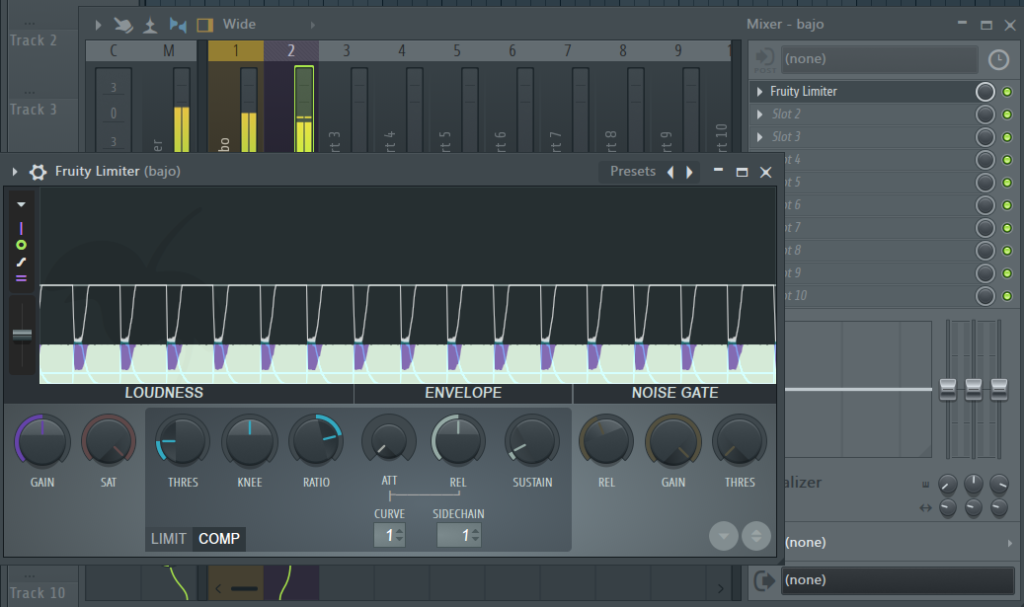Viewport: 1024px width, 607px height.
Task: Open mixer options arrow menu
Action: pyautogui.click(x=98, y=25)
